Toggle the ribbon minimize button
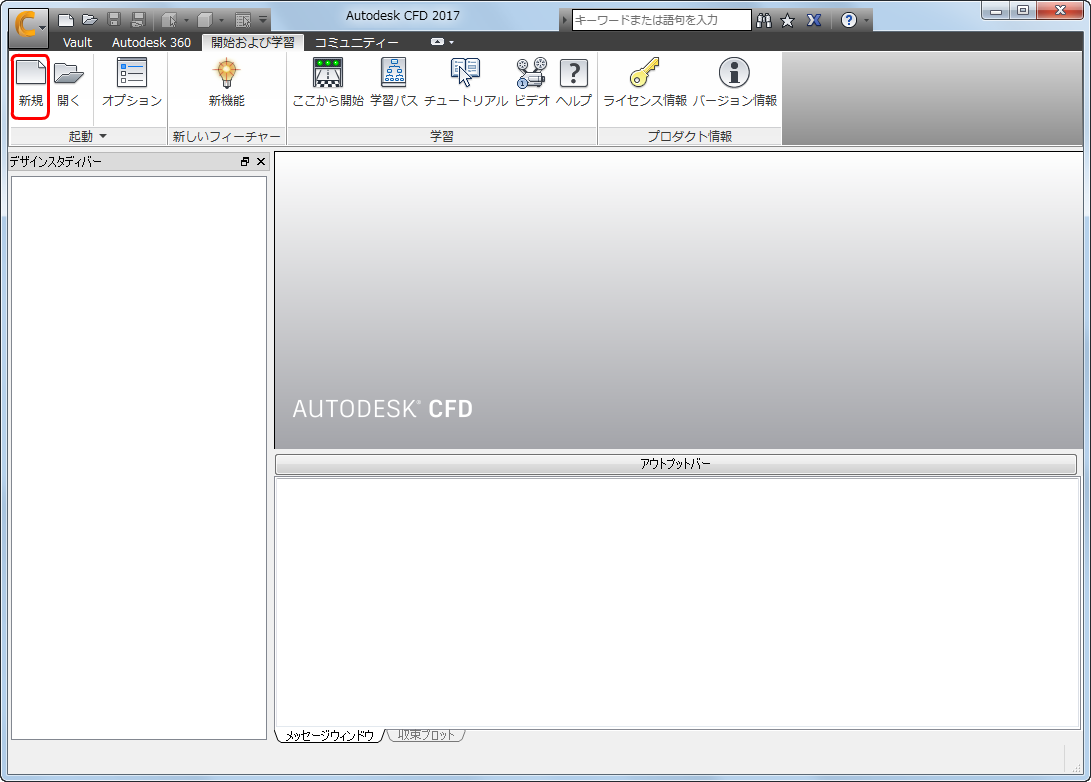The image size is (1091, 782). [437, 42]
